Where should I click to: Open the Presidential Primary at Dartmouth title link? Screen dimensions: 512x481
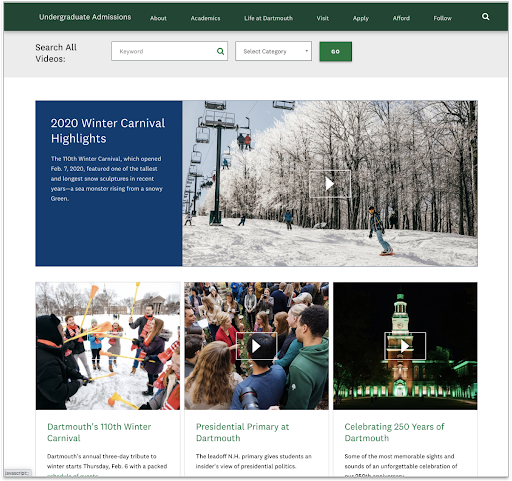point(242,432)
